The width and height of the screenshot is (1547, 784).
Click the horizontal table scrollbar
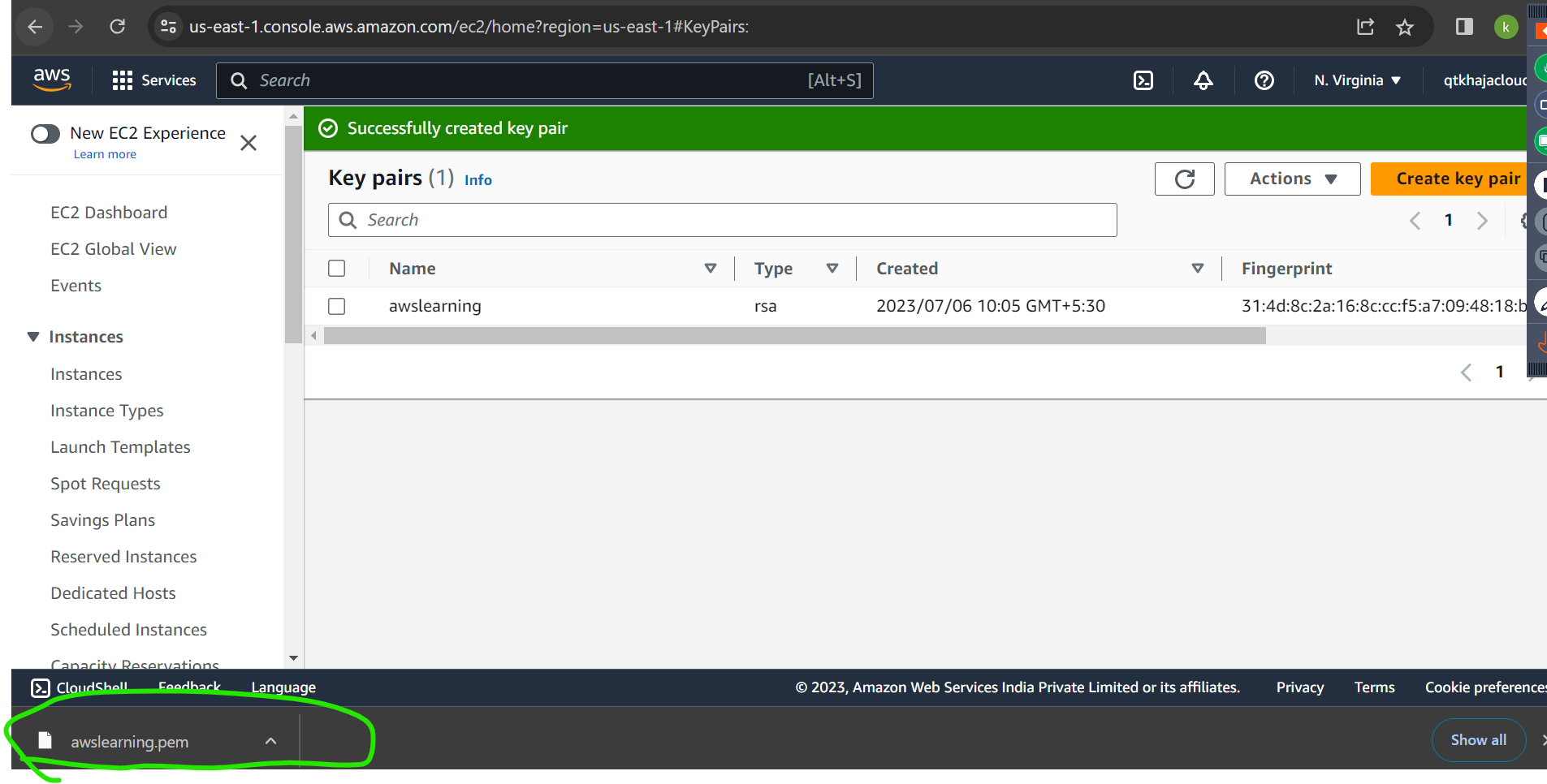click(794, 336)
